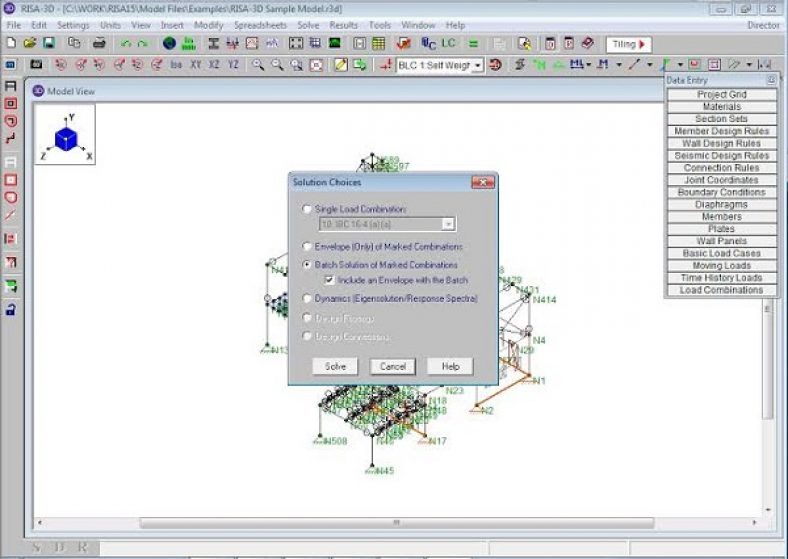Choose Envelope (Only) of Marked Combinations

(307, 246)
